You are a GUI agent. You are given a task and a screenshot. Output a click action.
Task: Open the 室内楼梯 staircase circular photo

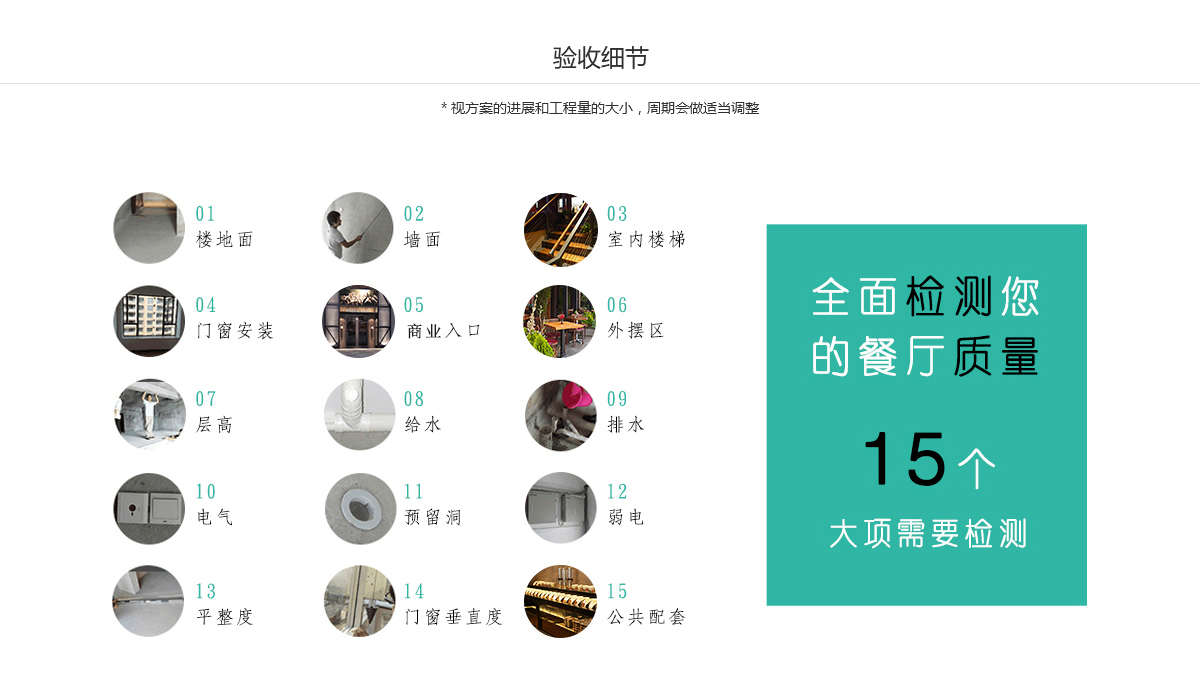click(x=561, y=230)
